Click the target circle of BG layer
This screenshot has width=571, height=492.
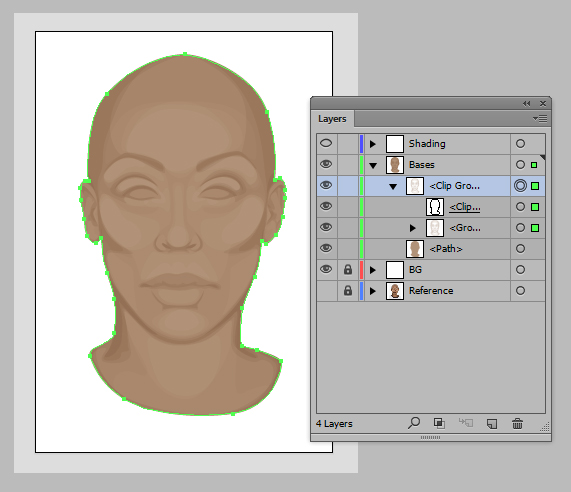(520, 269)
